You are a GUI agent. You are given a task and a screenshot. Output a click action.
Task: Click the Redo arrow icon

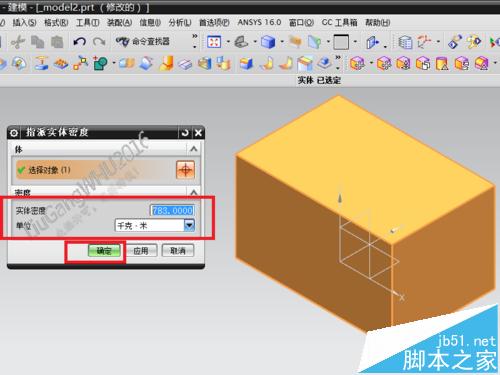99,42
